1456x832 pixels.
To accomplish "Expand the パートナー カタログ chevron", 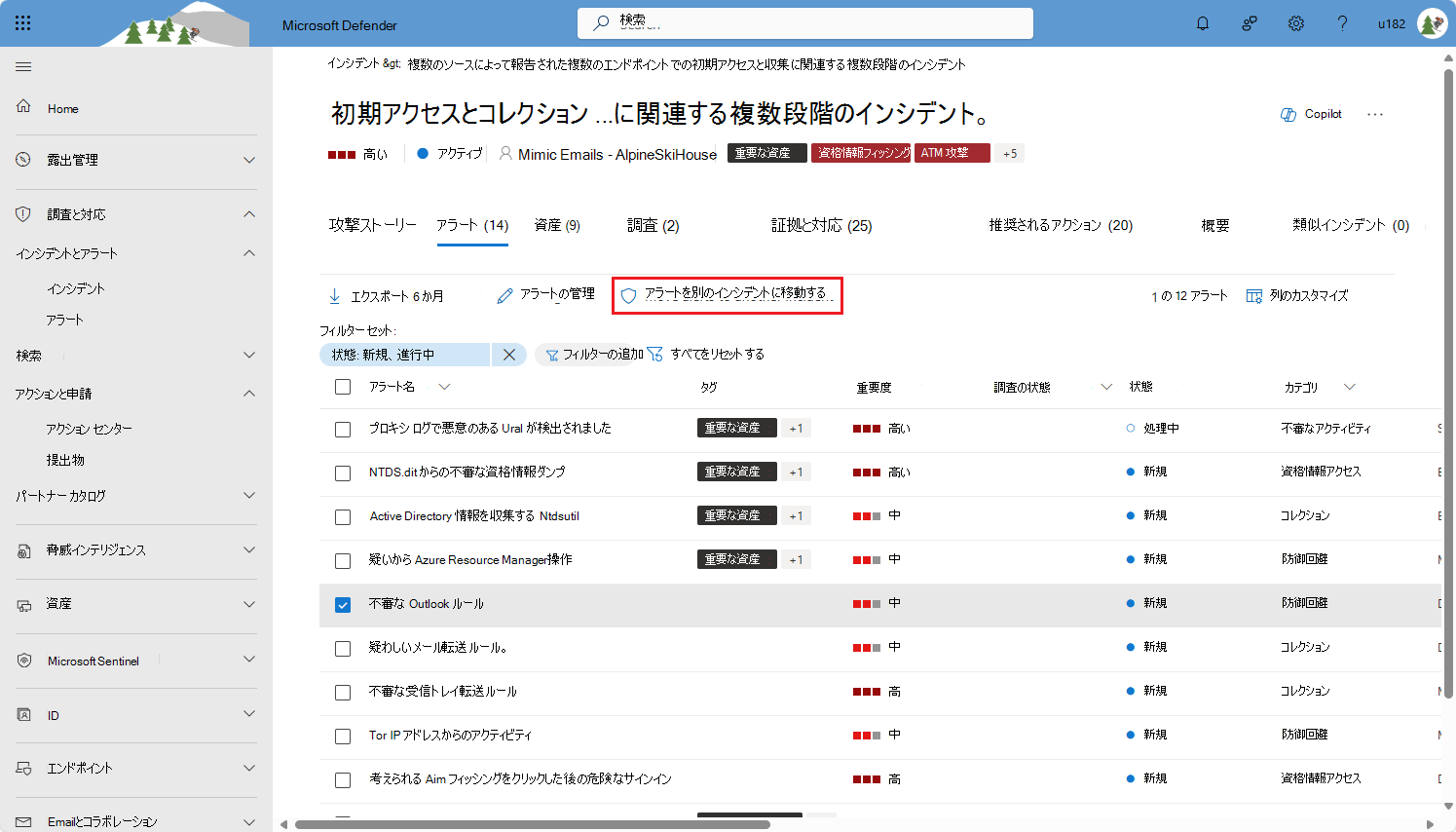I will coord(249,495).
